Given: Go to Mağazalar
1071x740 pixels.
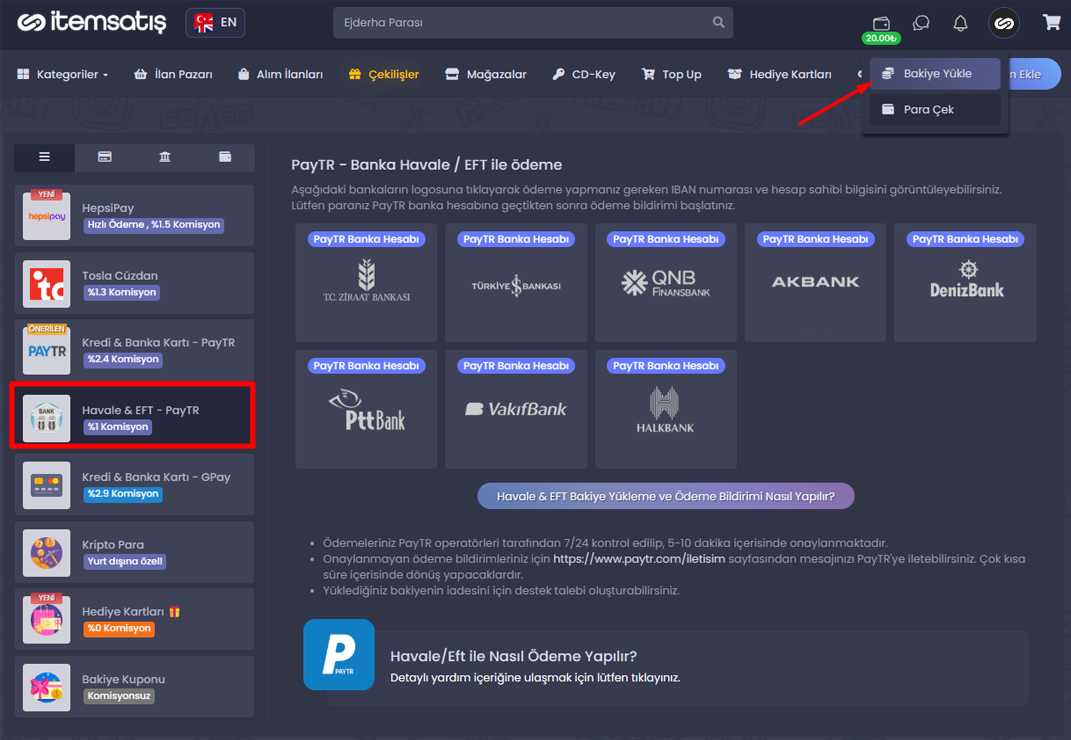Looking at the screenshot, I should [486, 74].
